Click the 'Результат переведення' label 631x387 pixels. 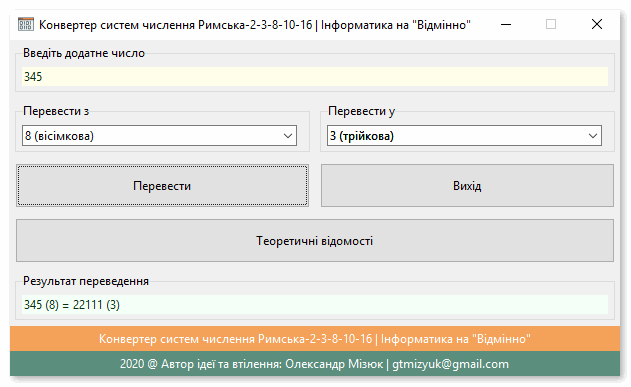pos(86,281)
